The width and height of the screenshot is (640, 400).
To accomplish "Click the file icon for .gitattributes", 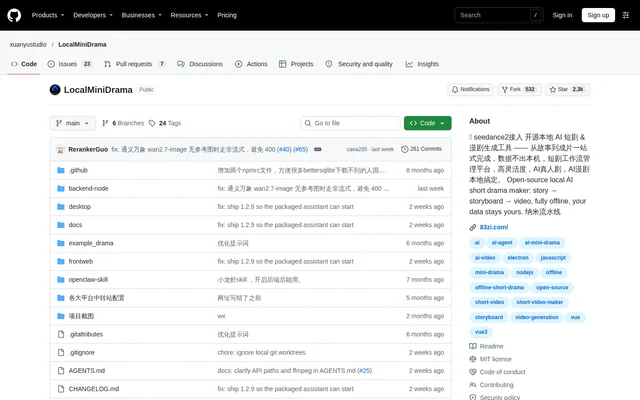I will click(x=61, y=334).
